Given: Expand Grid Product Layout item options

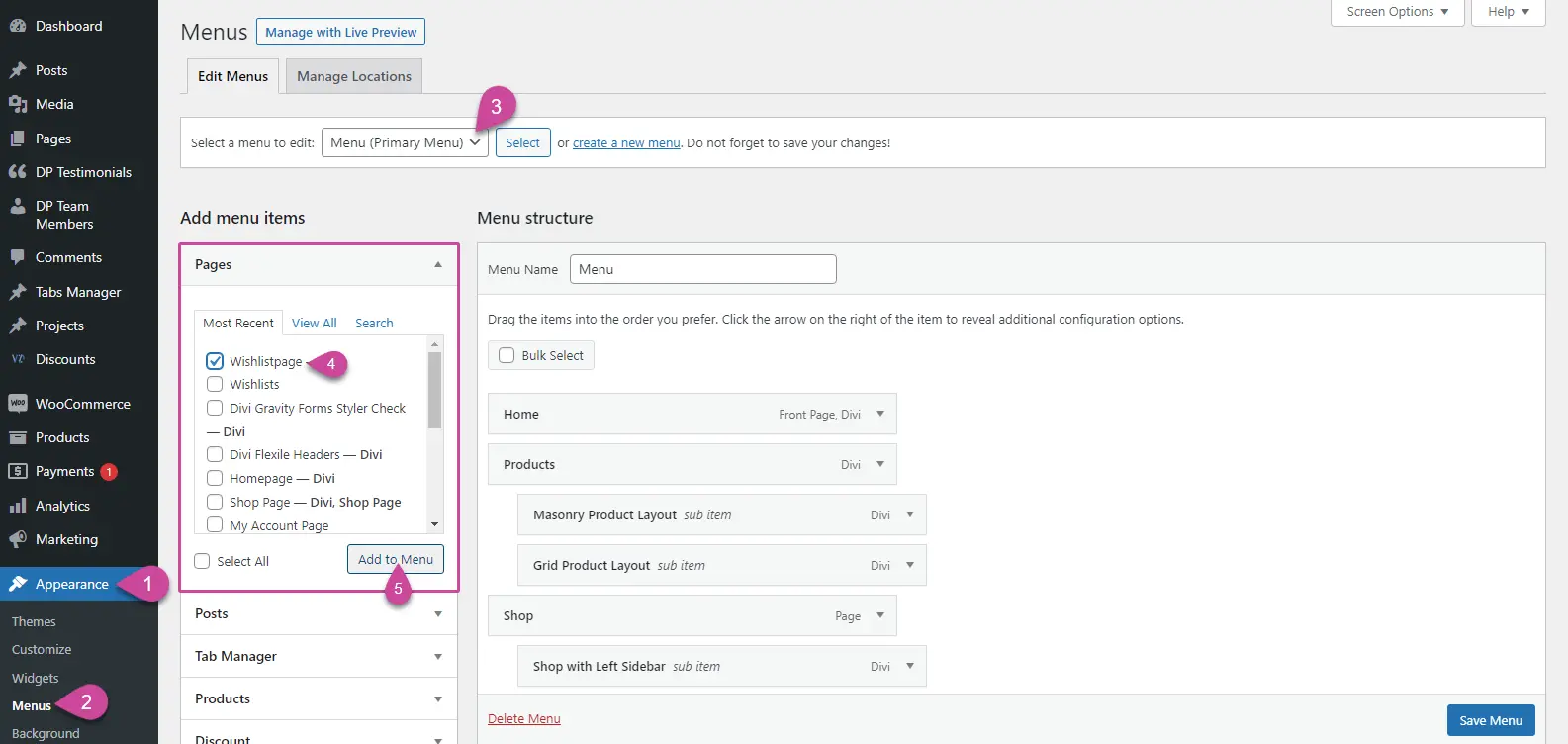Looking at the screenshot, I should (910, 565).
